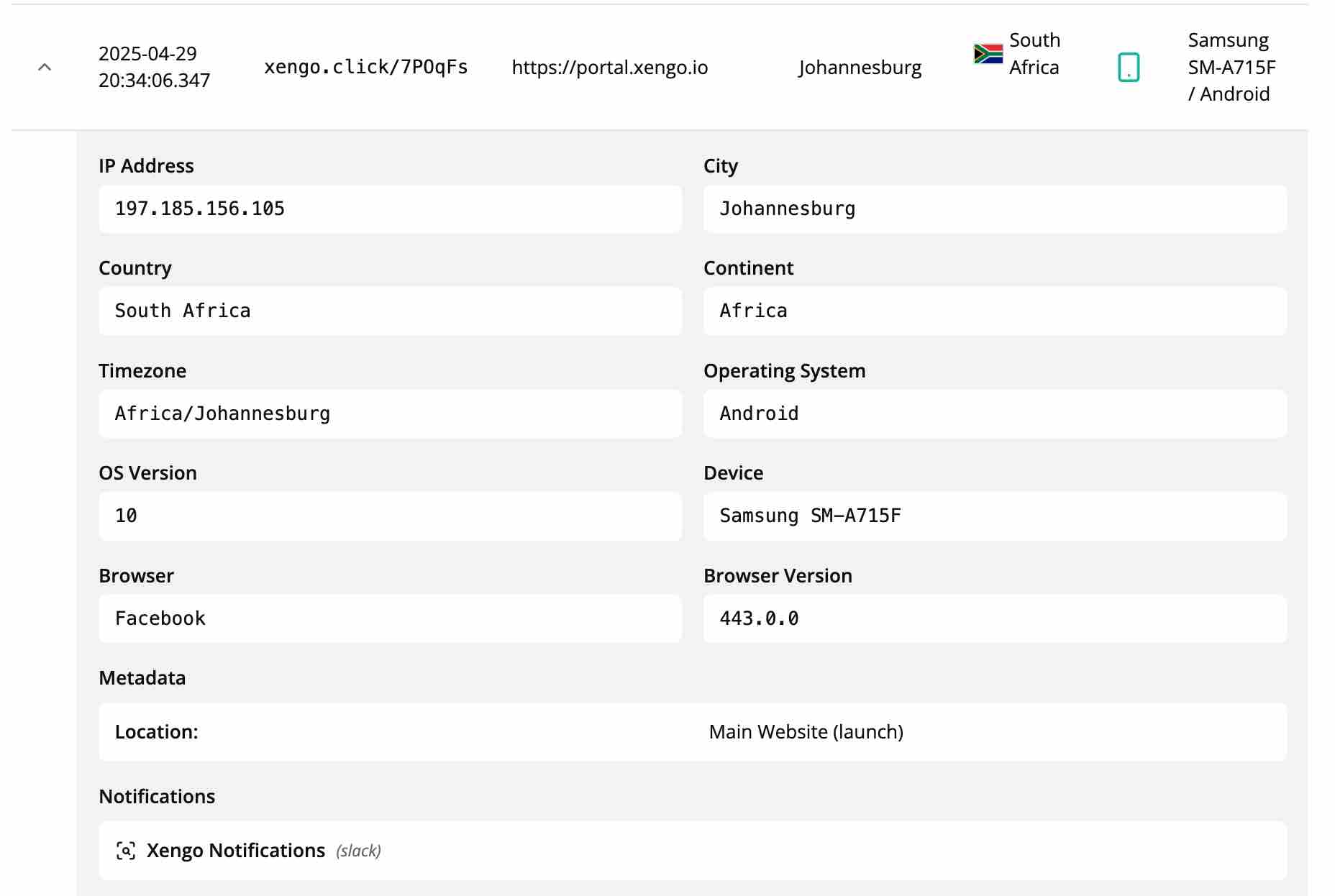The width and height of the screenshot is (1335, 896).
Task: Click the Samsung SM-A715F / Android device label
Action: tap(1230, 66)
